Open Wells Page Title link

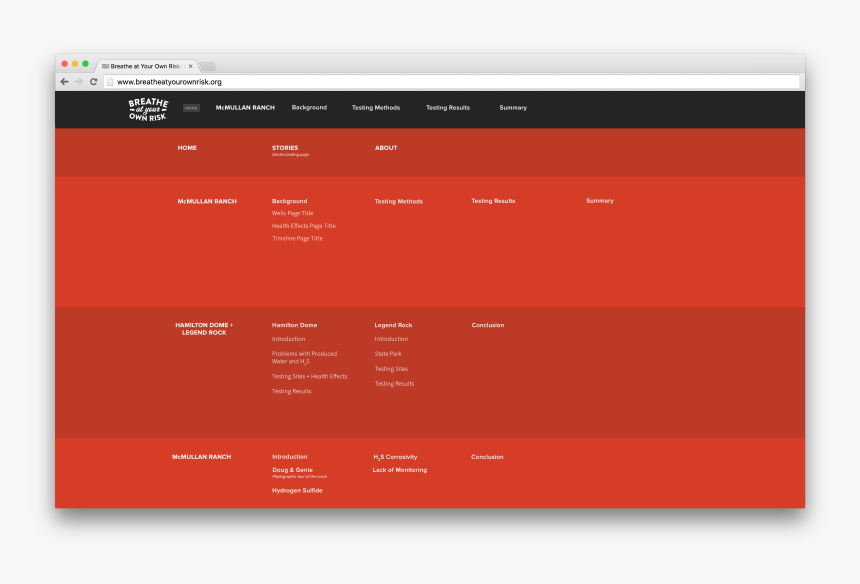(292, 213)
